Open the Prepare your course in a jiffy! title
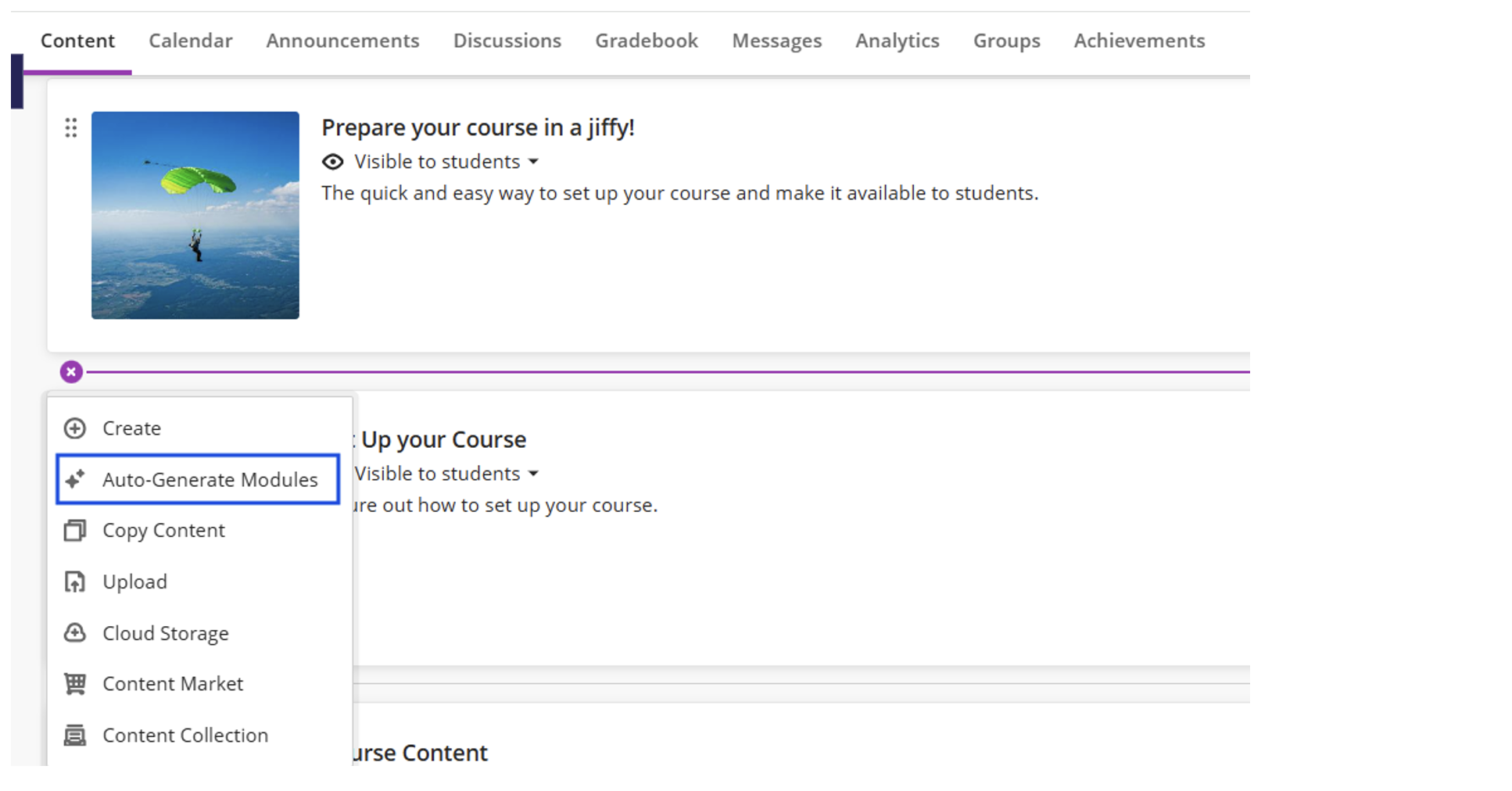The height and width of the screenshot is (791, 1512). coord(478,127)
